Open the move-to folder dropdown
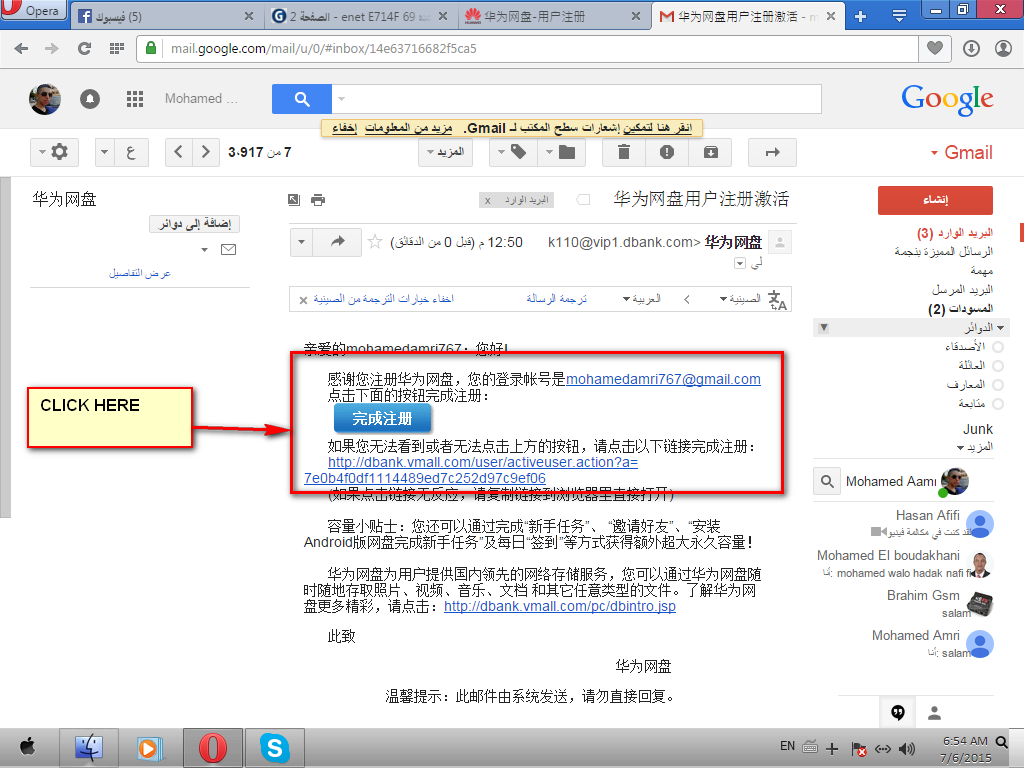The width and height of the screenshot is (1024, 768). point(561,152)
